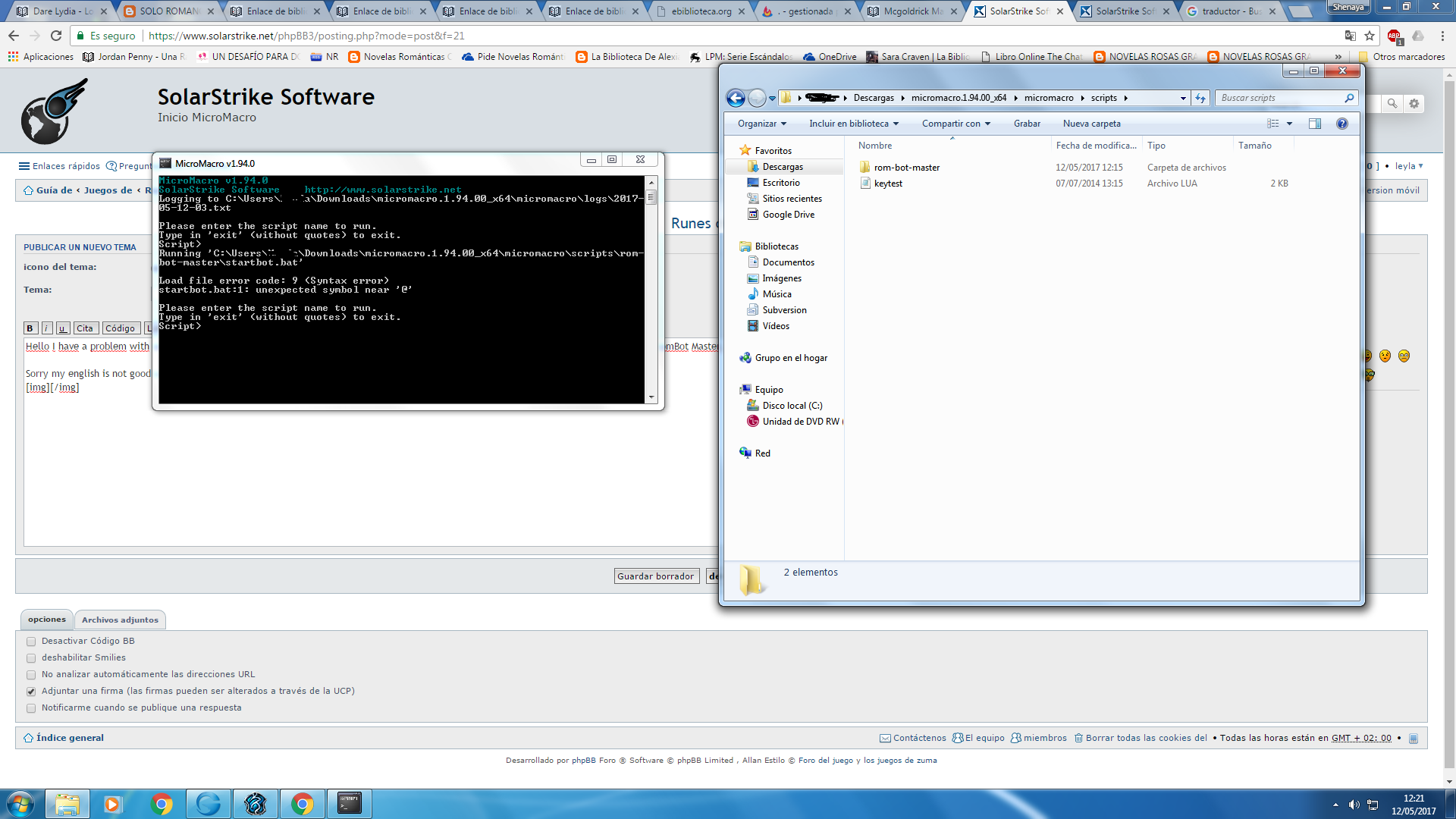Open the Índice general link
Screen dimensions: 1456x819
coord(70,738)
